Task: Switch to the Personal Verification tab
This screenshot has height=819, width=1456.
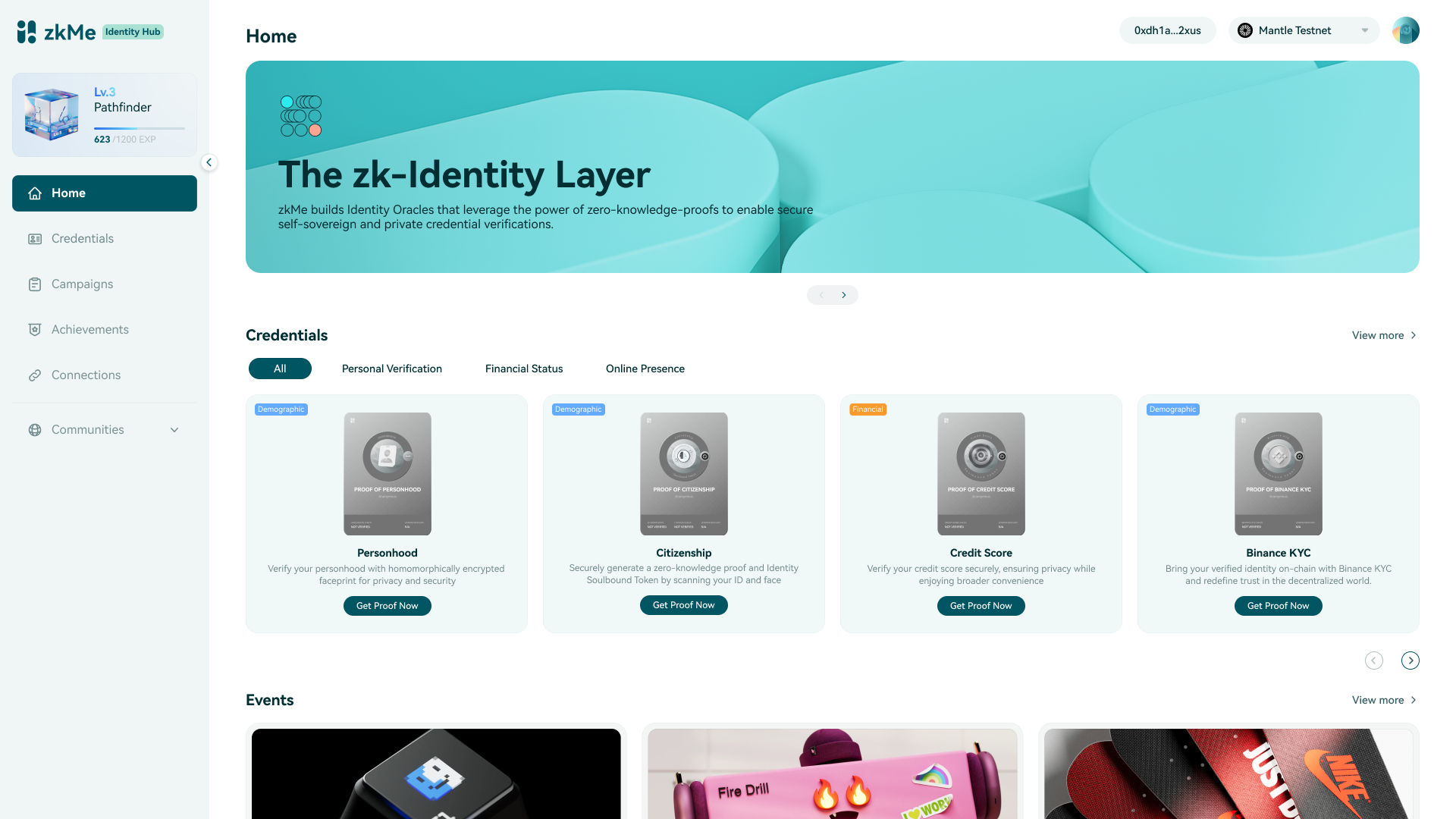Action: point(391,369)
